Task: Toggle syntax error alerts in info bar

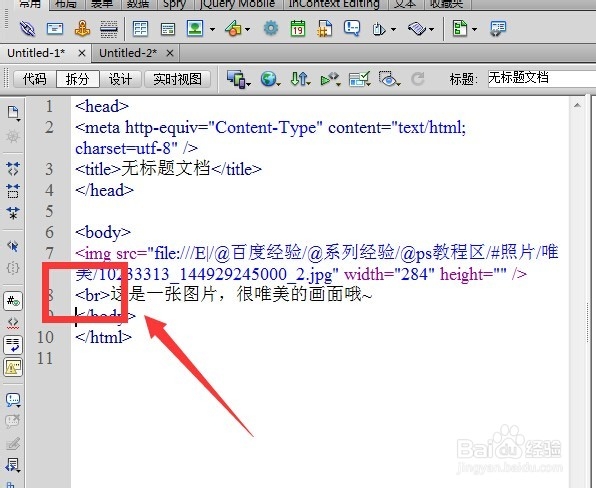Action: pyautogui.click(x=13, y=367)
